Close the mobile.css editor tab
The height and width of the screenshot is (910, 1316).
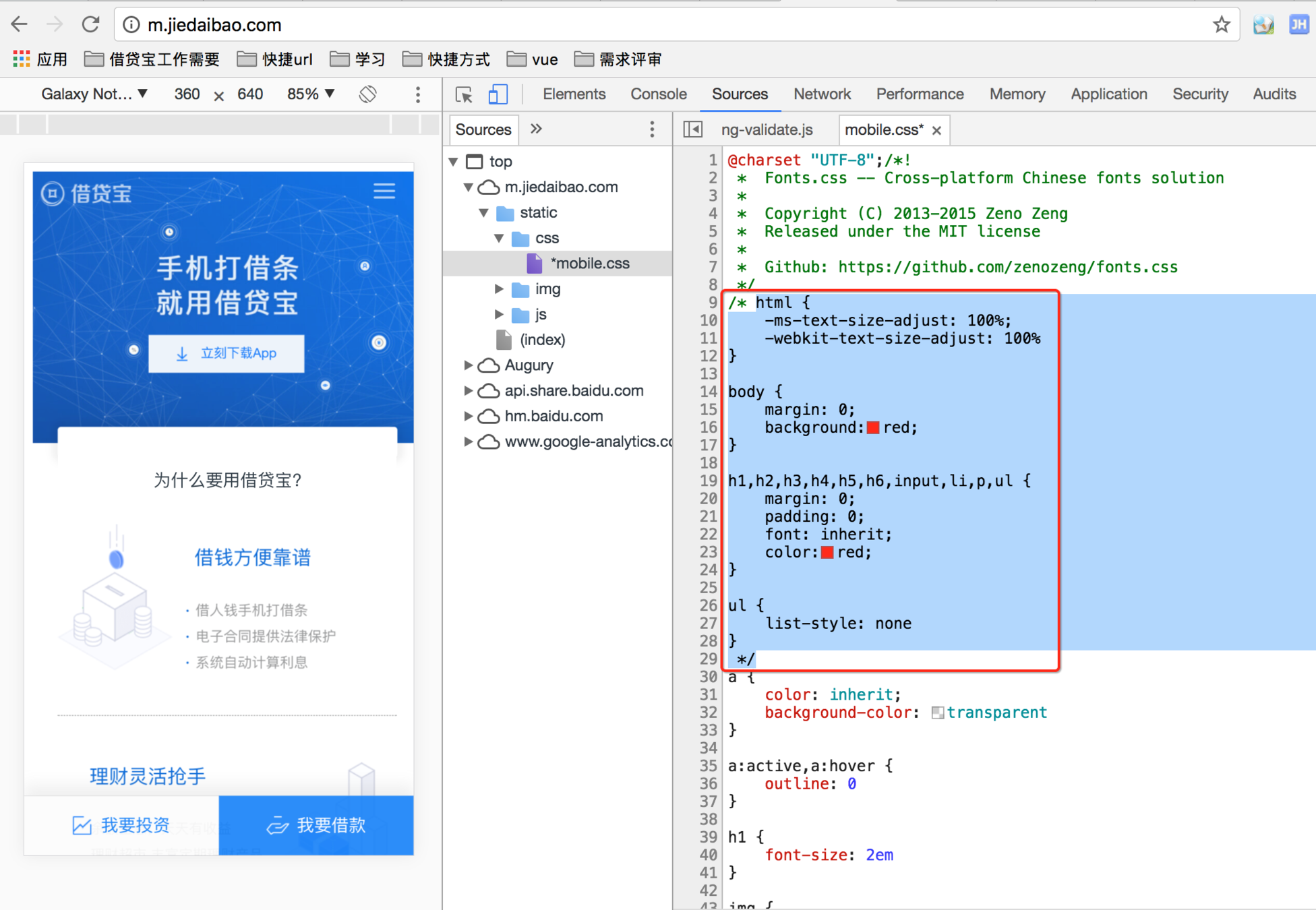(936, 130)
